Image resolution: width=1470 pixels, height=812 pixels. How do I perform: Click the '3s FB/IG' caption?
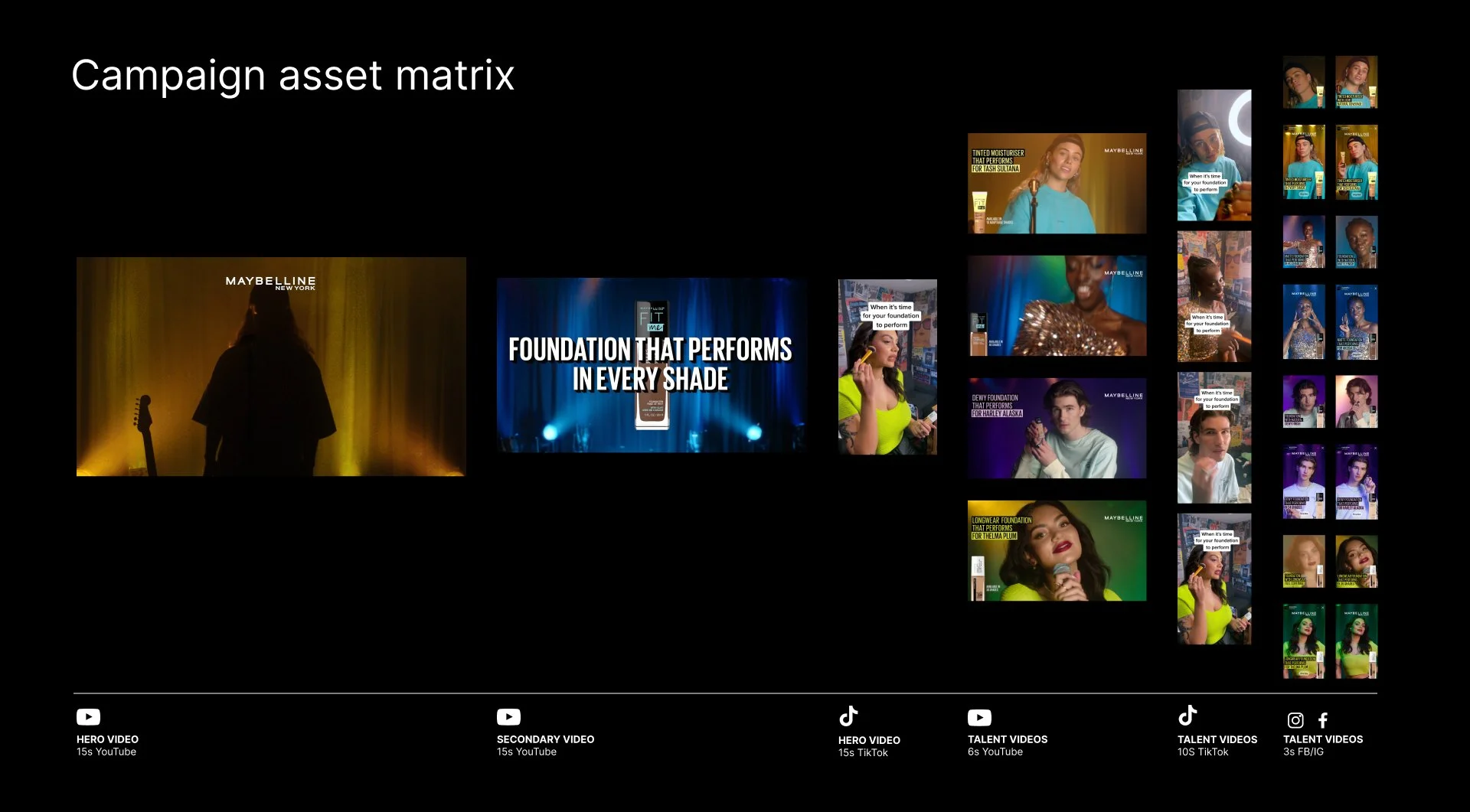coord(1303,752)
